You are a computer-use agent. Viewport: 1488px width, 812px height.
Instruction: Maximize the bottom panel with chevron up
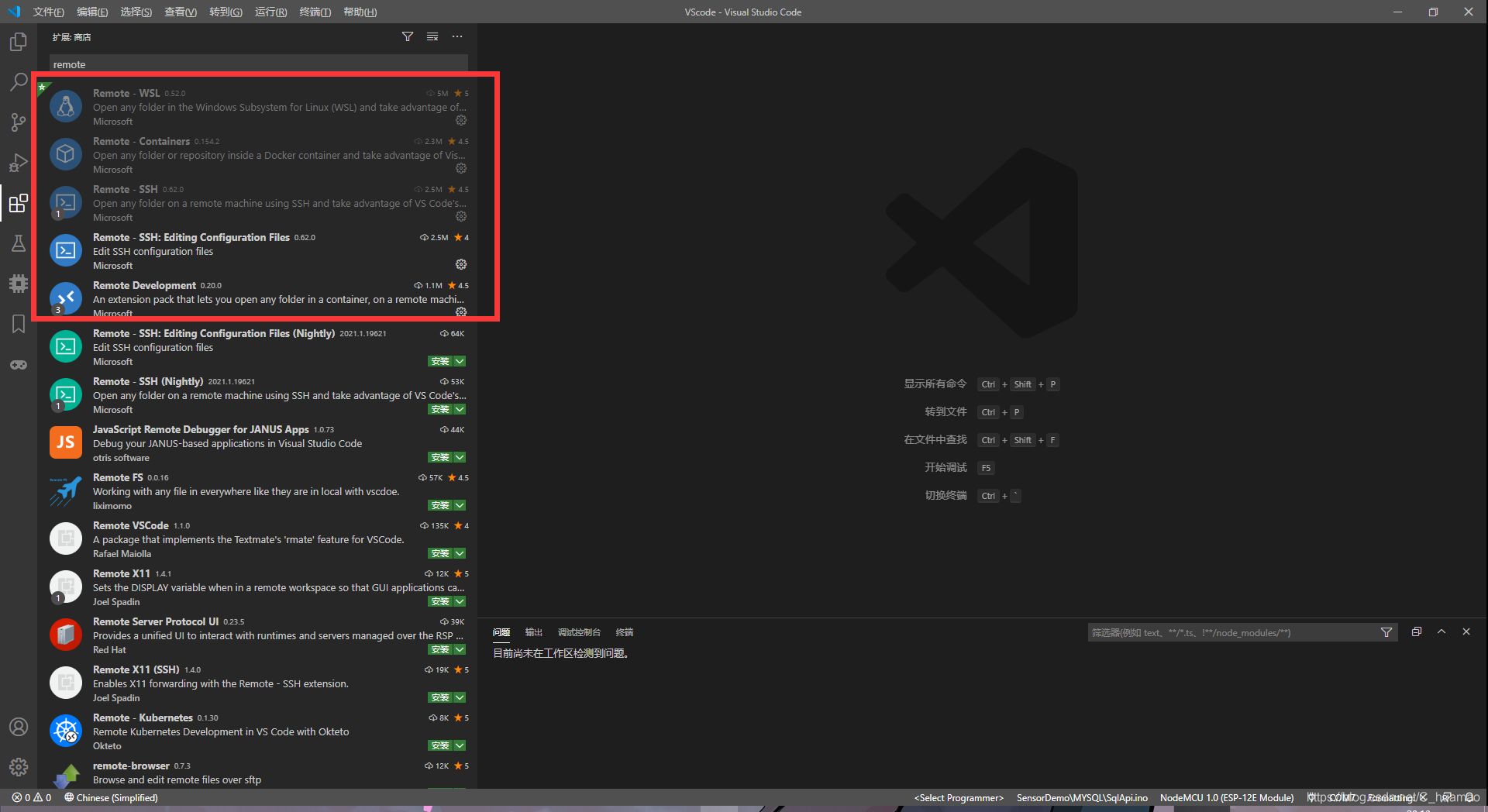point(1441,631)
